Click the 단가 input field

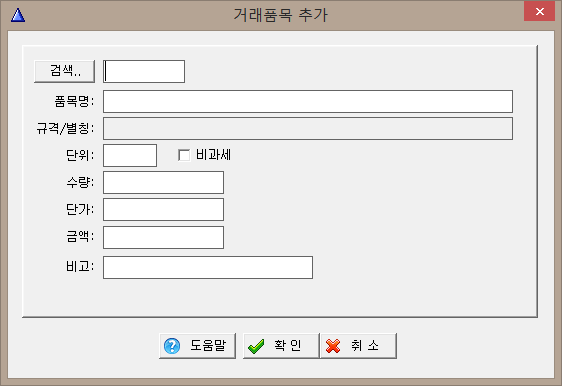tap(163, 209)
